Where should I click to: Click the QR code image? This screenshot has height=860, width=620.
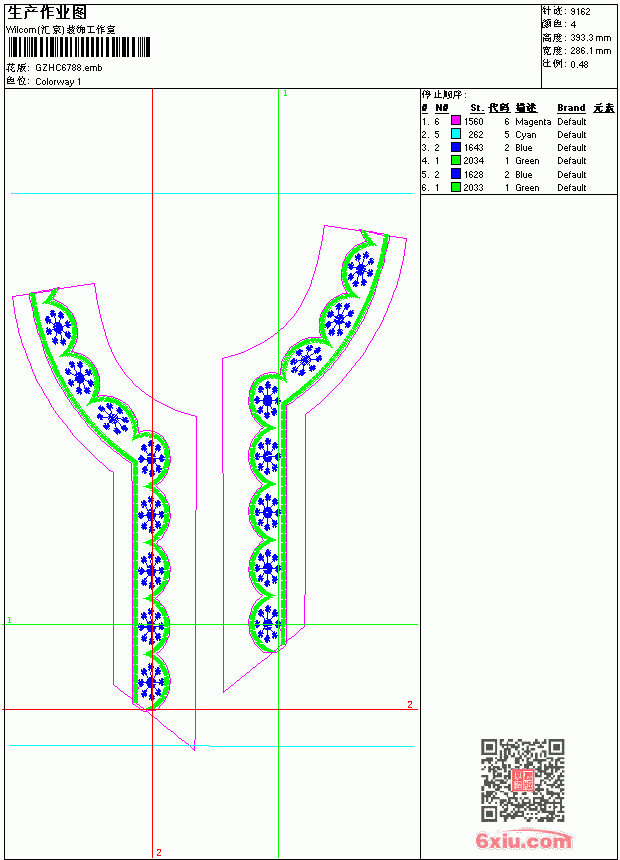(523, 780)
